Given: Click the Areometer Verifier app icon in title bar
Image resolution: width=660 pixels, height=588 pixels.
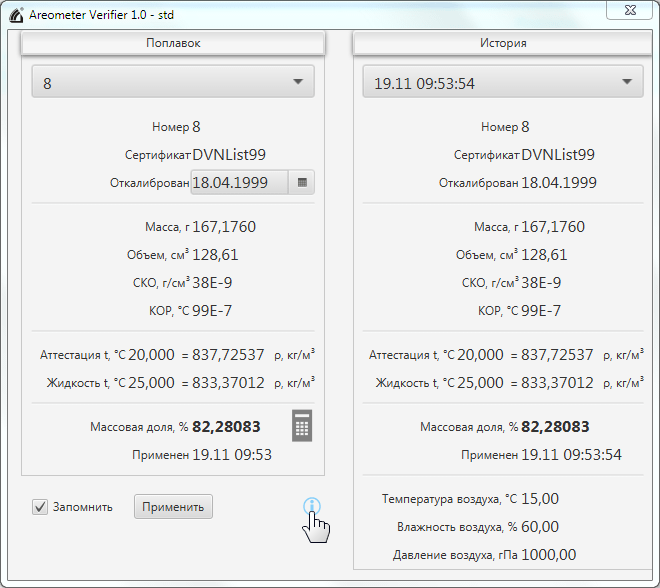Looking at the screenshot, I should point(16,14).
